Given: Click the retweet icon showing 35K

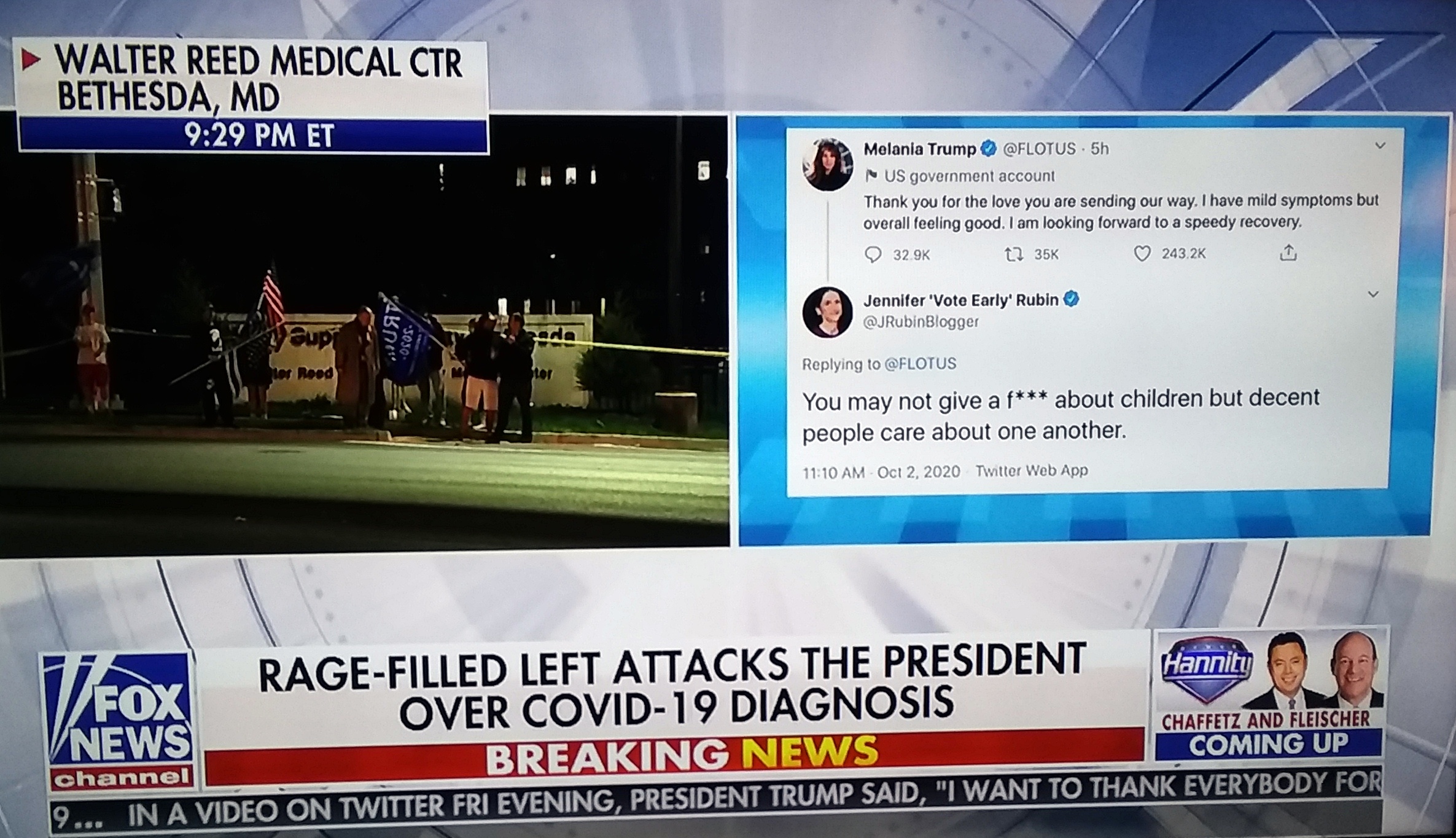Looking at the screenshot, I should pyautogui.click(x=1013, y=254).
